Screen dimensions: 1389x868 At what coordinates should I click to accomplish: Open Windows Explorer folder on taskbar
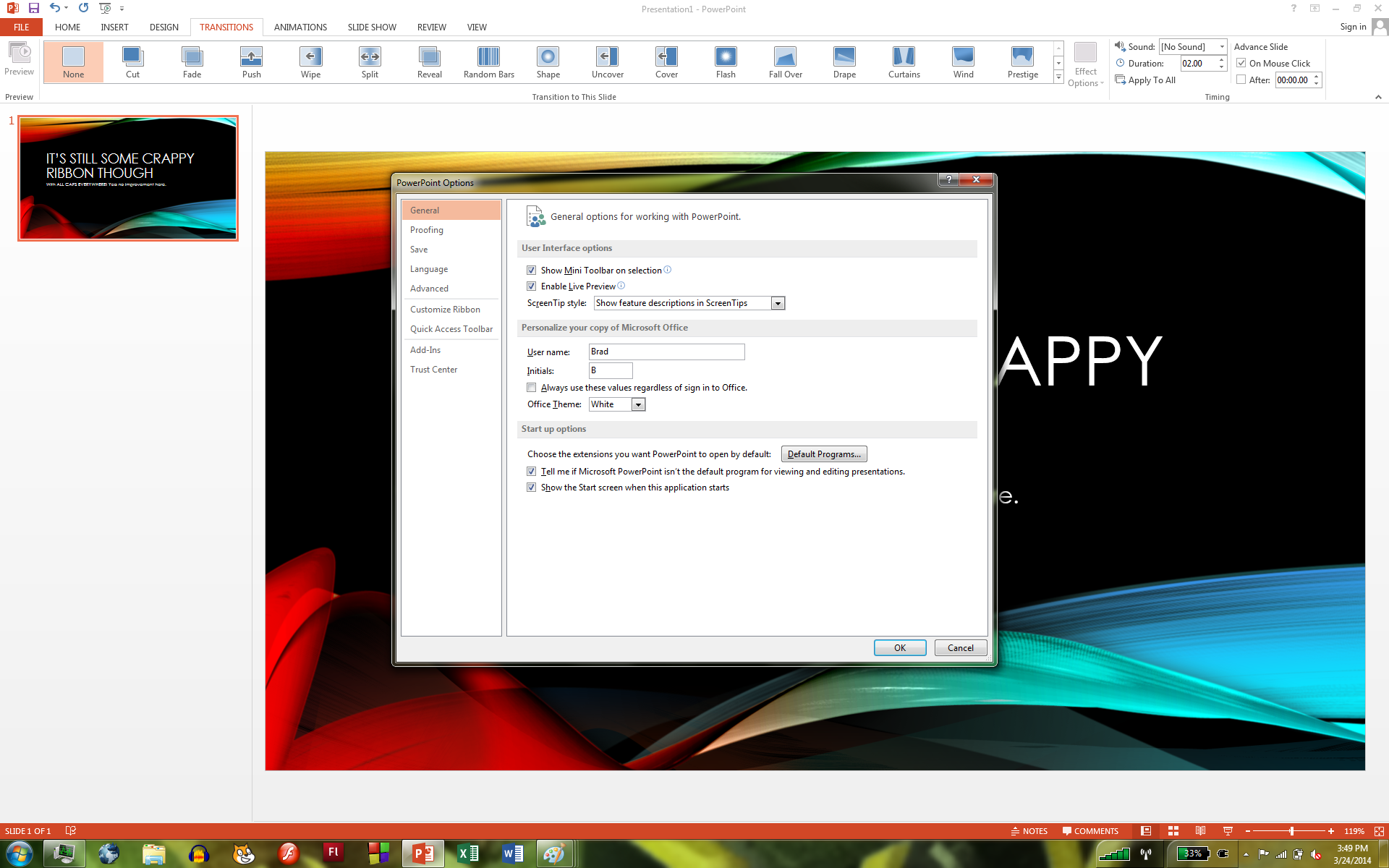tap(153, 854)
